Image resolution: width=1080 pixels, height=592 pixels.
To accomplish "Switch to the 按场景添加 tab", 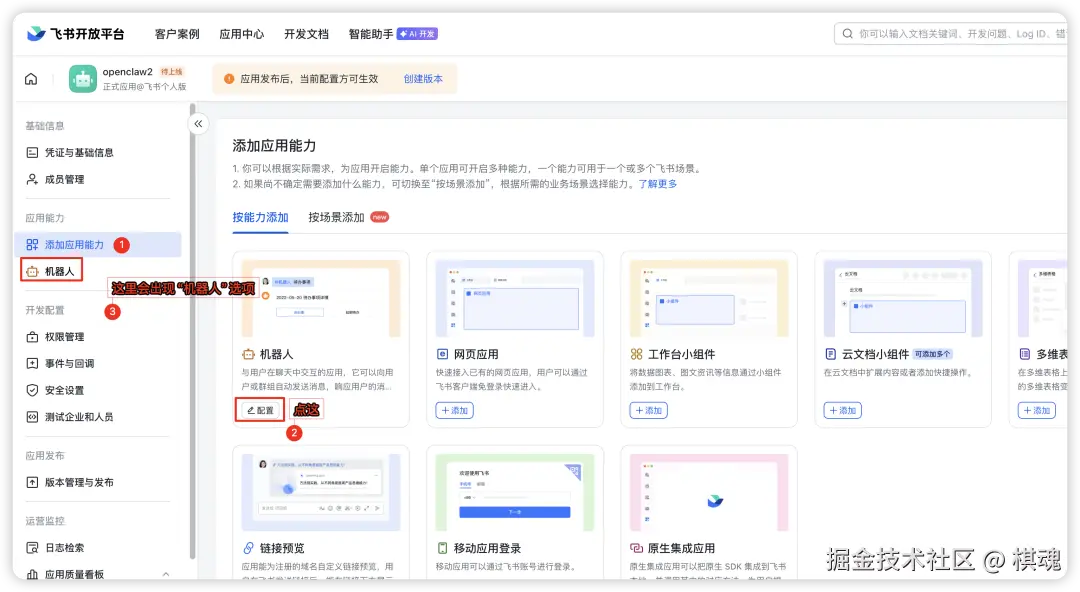I will click(x=336, y=217).
